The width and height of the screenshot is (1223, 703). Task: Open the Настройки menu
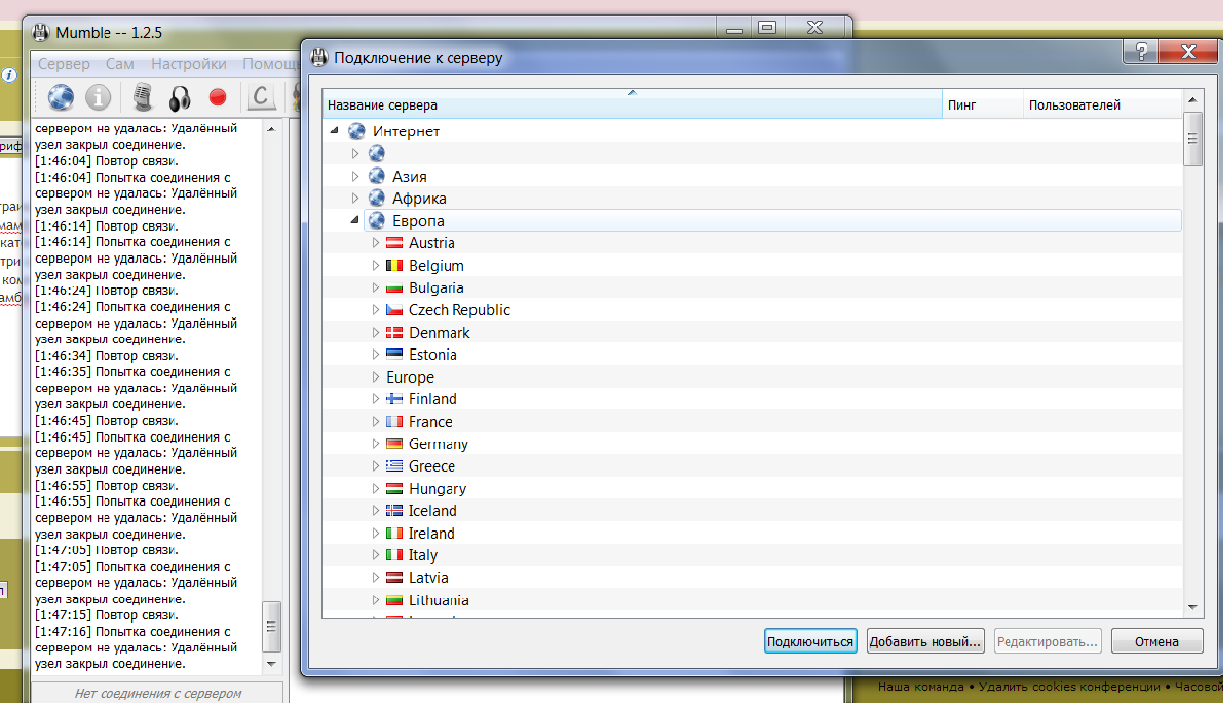(x=188, y=64)
